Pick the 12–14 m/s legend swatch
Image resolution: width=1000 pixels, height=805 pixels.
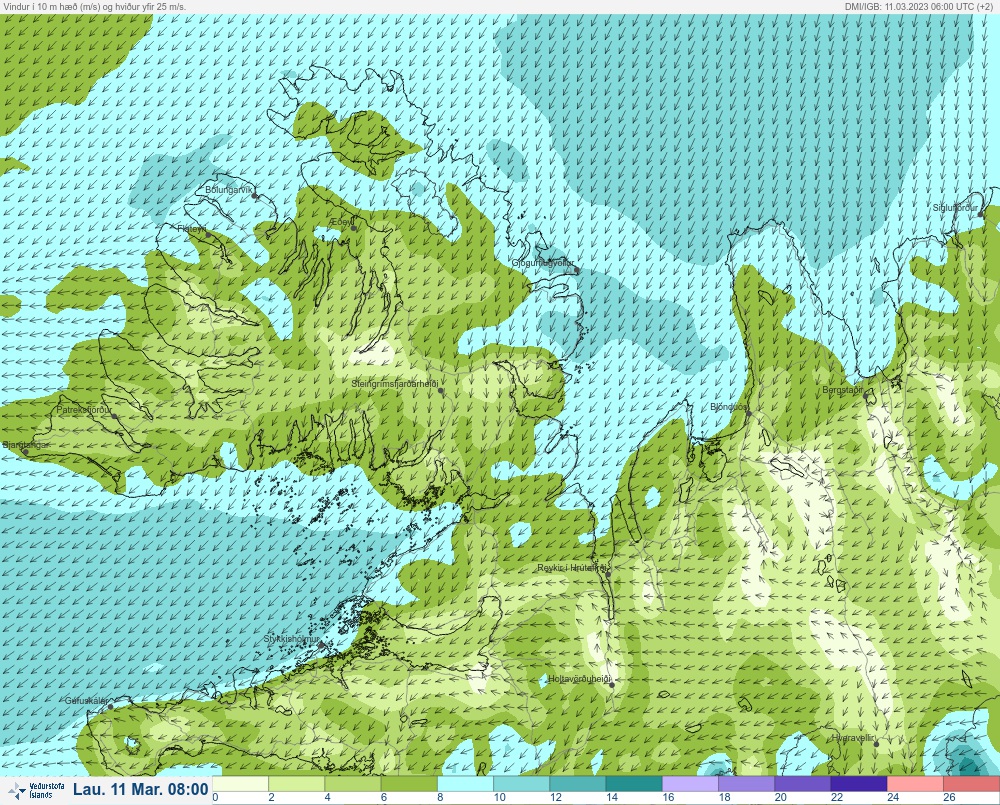pyautogui.click(x=577, y=783)
